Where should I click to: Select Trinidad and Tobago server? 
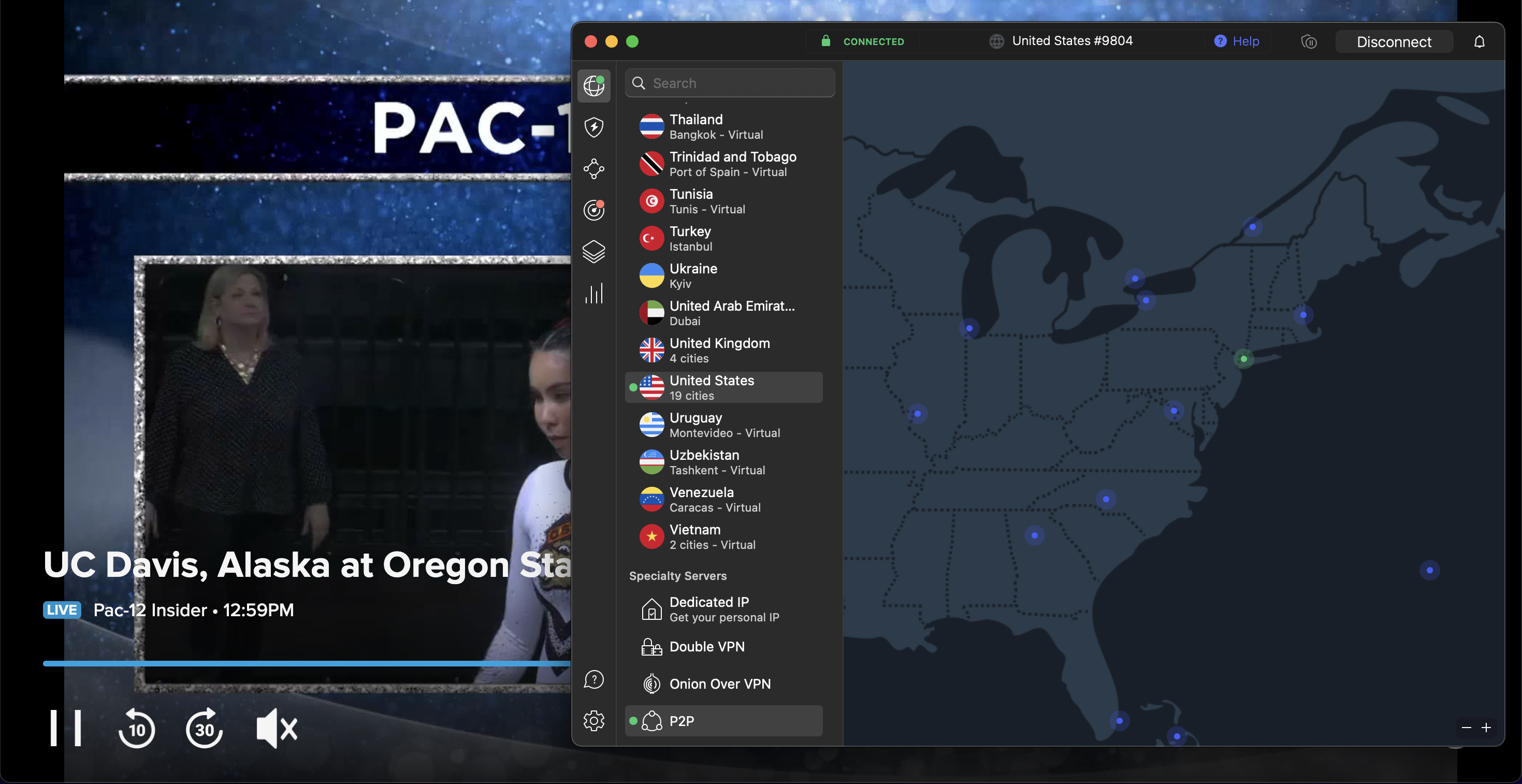coord(724,164)
